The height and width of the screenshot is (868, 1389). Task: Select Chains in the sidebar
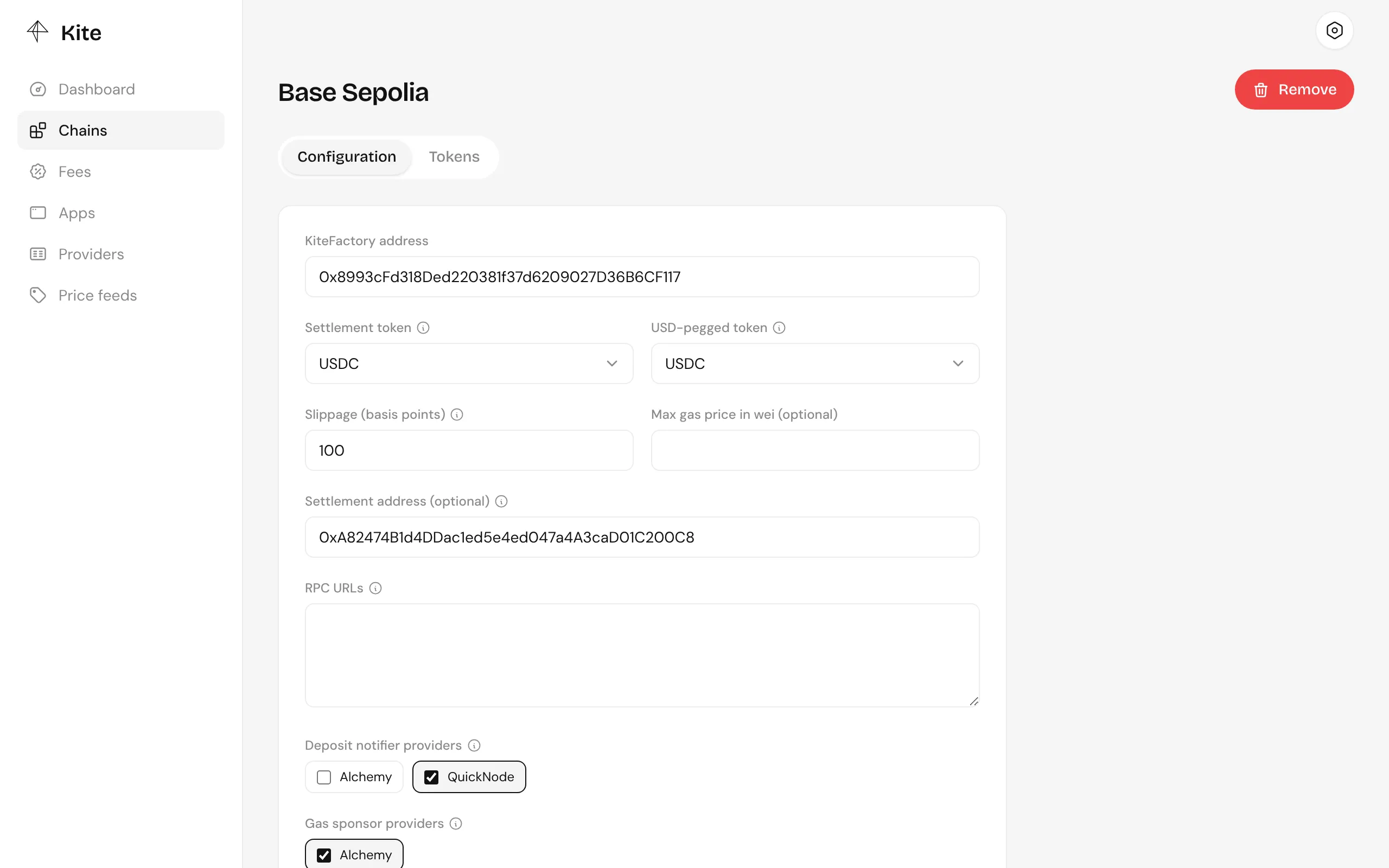120,130
